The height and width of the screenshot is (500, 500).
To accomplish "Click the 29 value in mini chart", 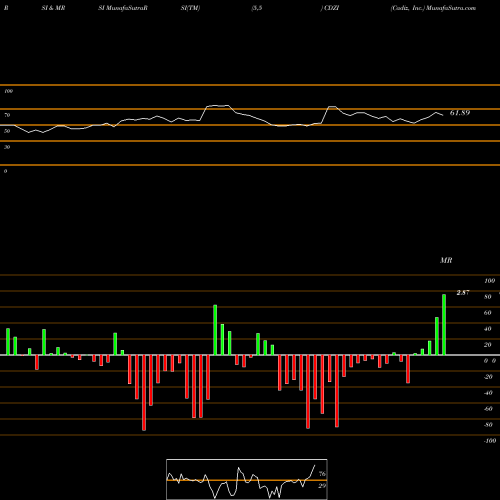I will 322,486.
